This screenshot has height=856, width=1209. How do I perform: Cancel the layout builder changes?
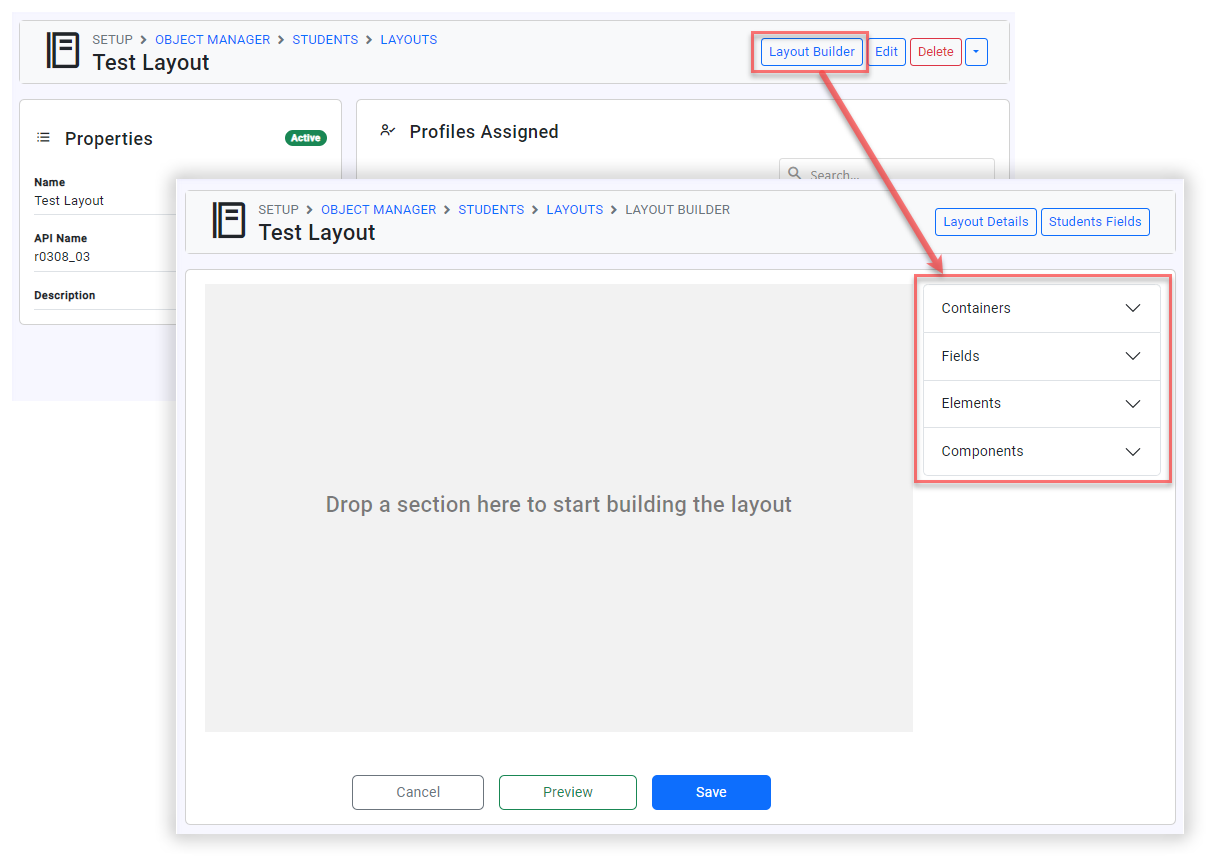coord(418,792)
